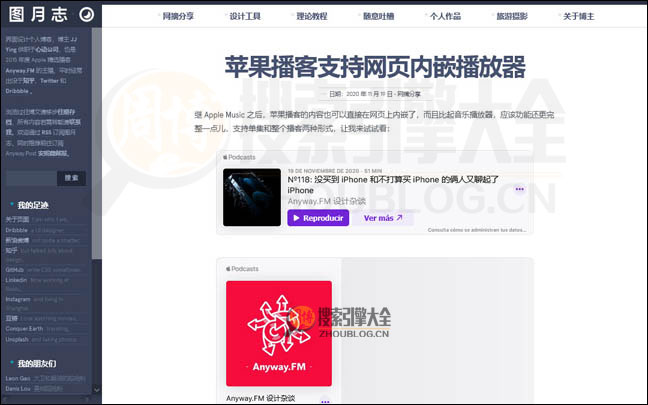Focus the sidebar search input field
The image size is (648, 405).
click(x=31, y=178)
